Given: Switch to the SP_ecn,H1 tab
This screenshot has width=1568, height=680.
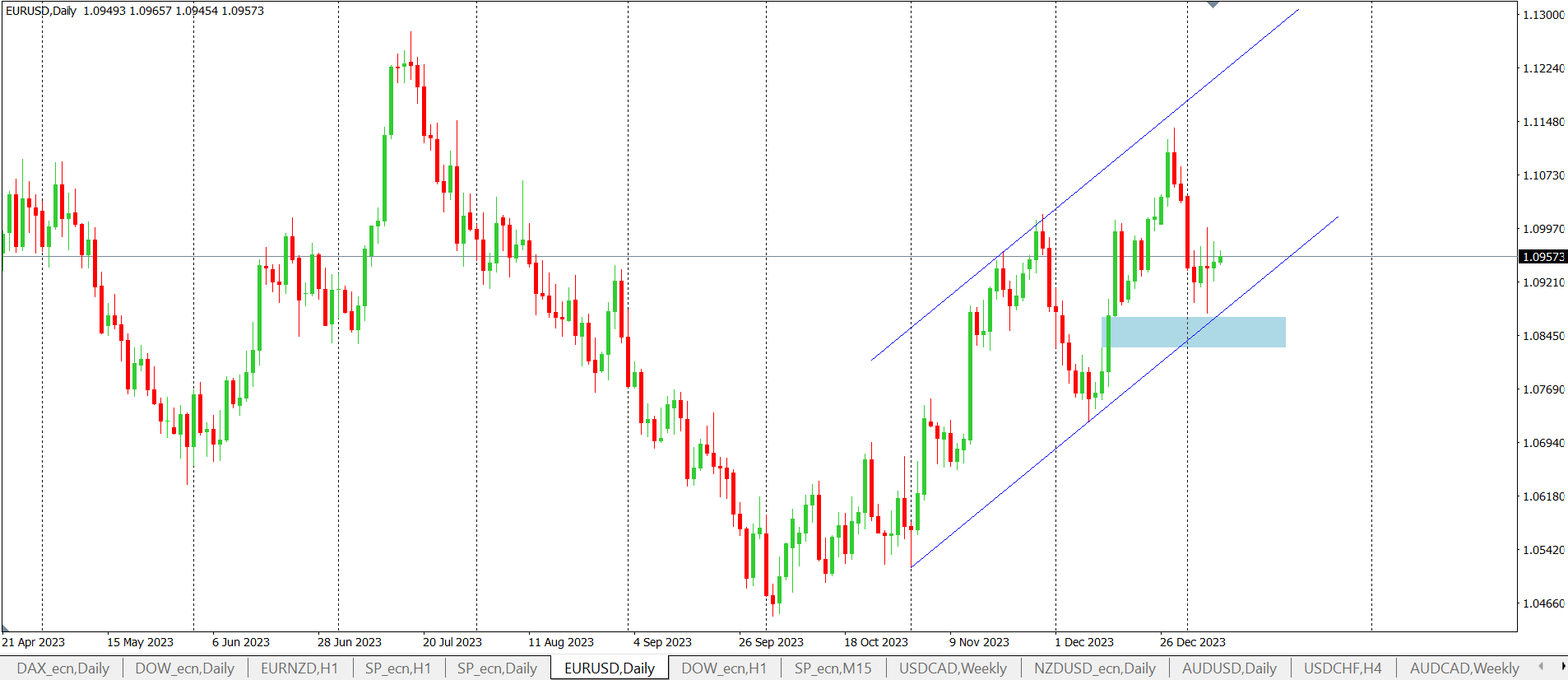Looking at the screenshot, I should pos(398,668).
